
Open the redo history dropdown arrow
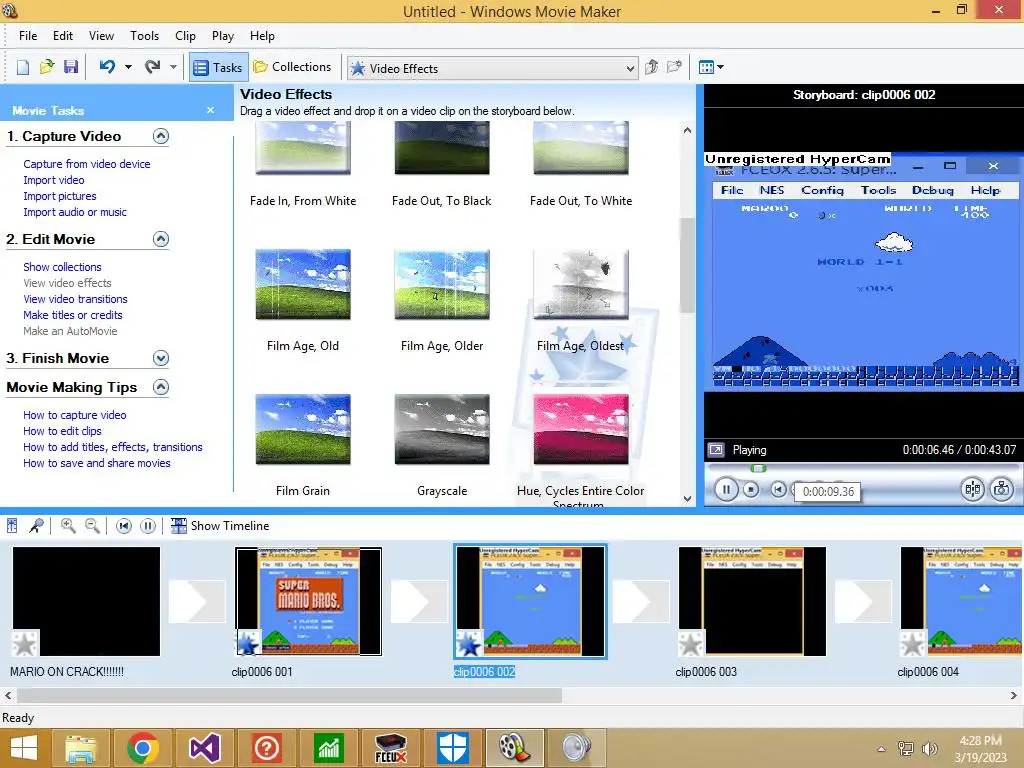(x=173, y=67)
